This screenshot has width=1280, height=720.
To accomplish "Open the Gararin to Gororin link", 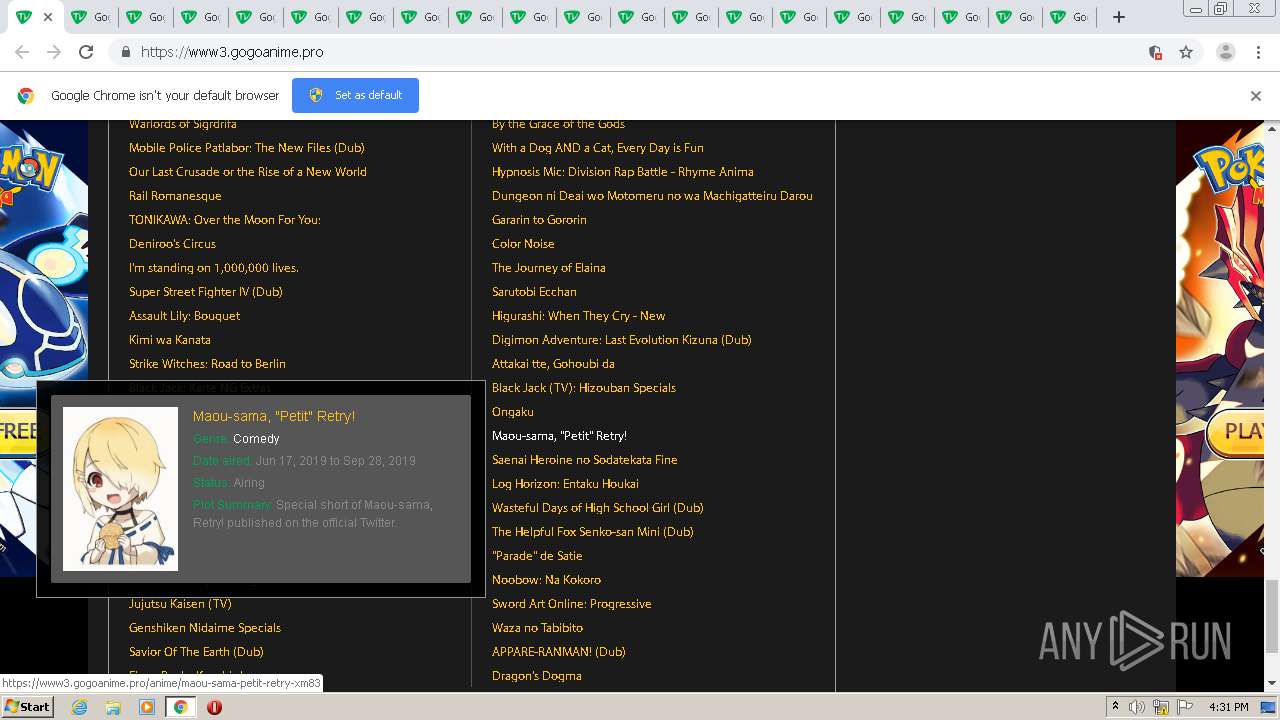I will point(539,220).
